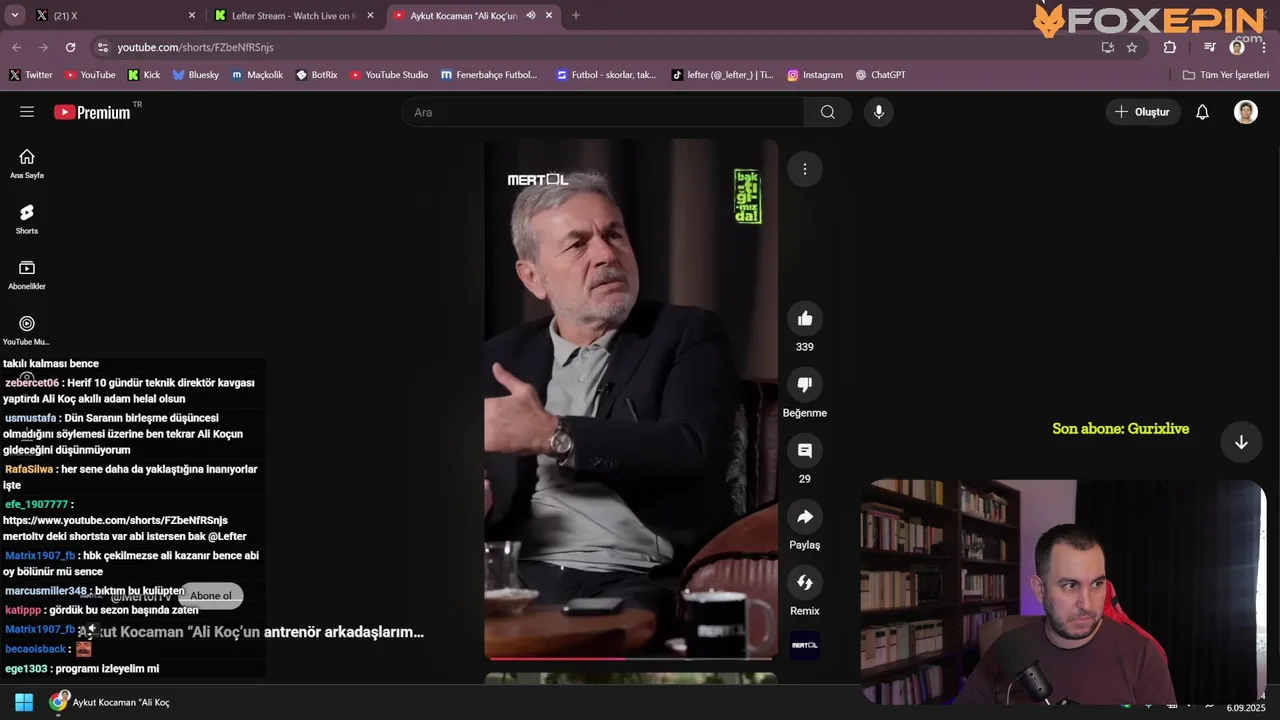The width and height of the screenshot is (1280, 720).
Task: Open the BotRix bookmark
Action: click(x=316, y=75)
